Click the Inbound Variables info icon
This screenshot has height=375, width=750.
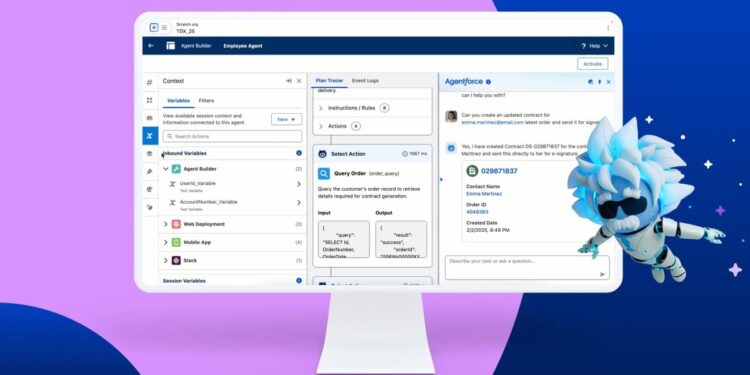click(x=299, y=153)
